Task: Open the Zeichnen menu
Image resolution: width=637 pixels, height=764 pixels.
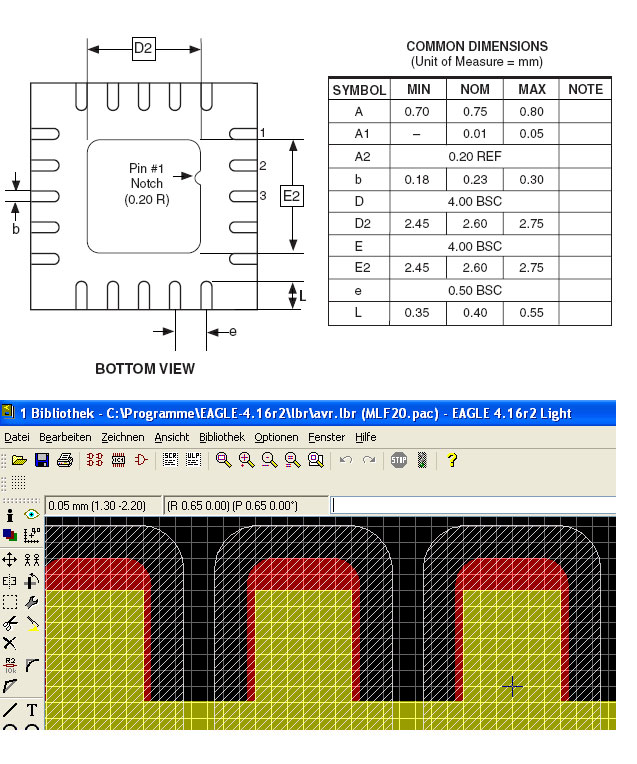Action: pos(122,437)
